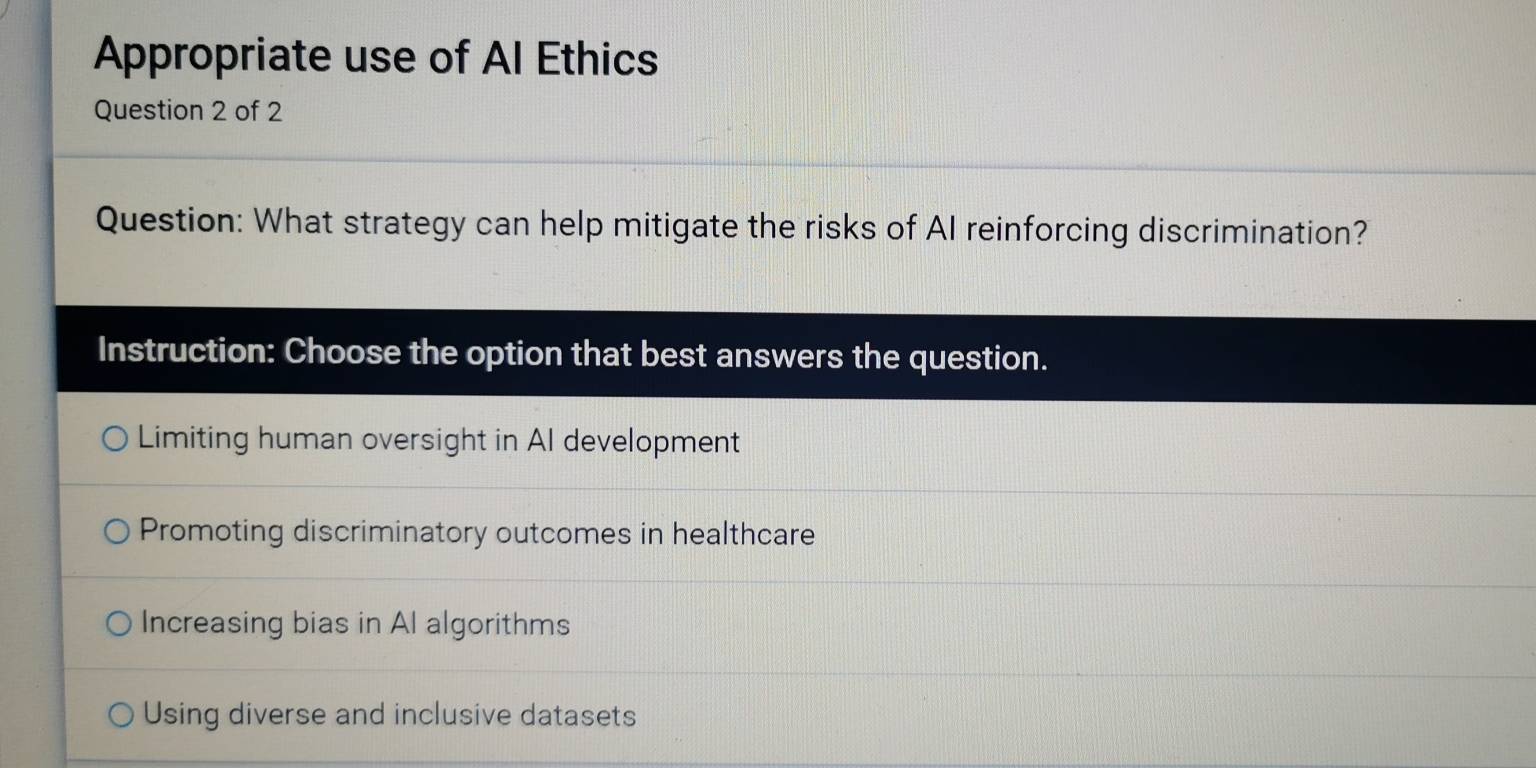Click the option text 'Limiting human oversight in AI development'
This screenshot has width=1536, height=768.
[x=439, y=441]
